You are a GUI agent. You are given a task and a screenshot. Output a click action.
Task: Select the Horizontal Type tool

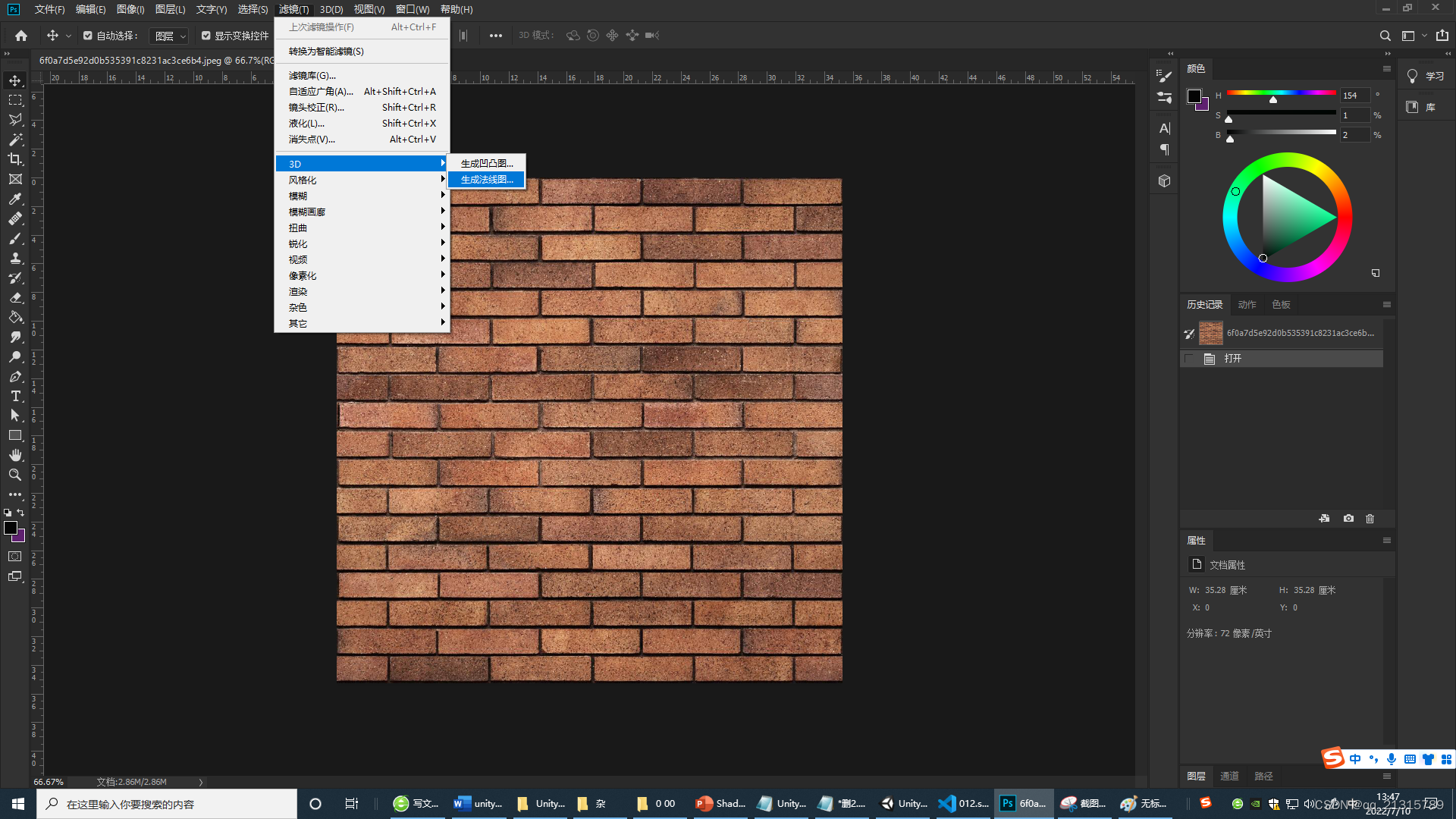click(x=15, y=396)
